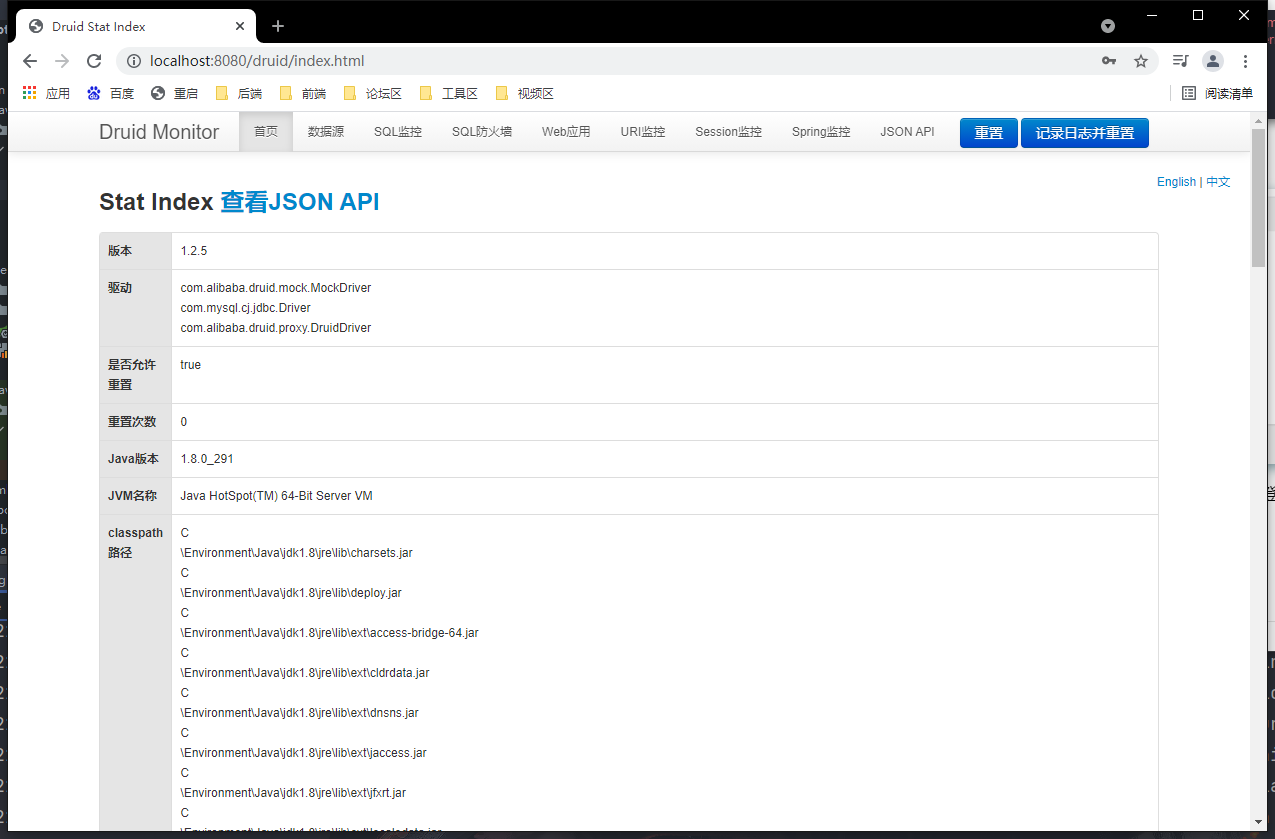Select the charsets.jar classpath line
This screenshot has width=1275, height=839.
tap(296, 553)
